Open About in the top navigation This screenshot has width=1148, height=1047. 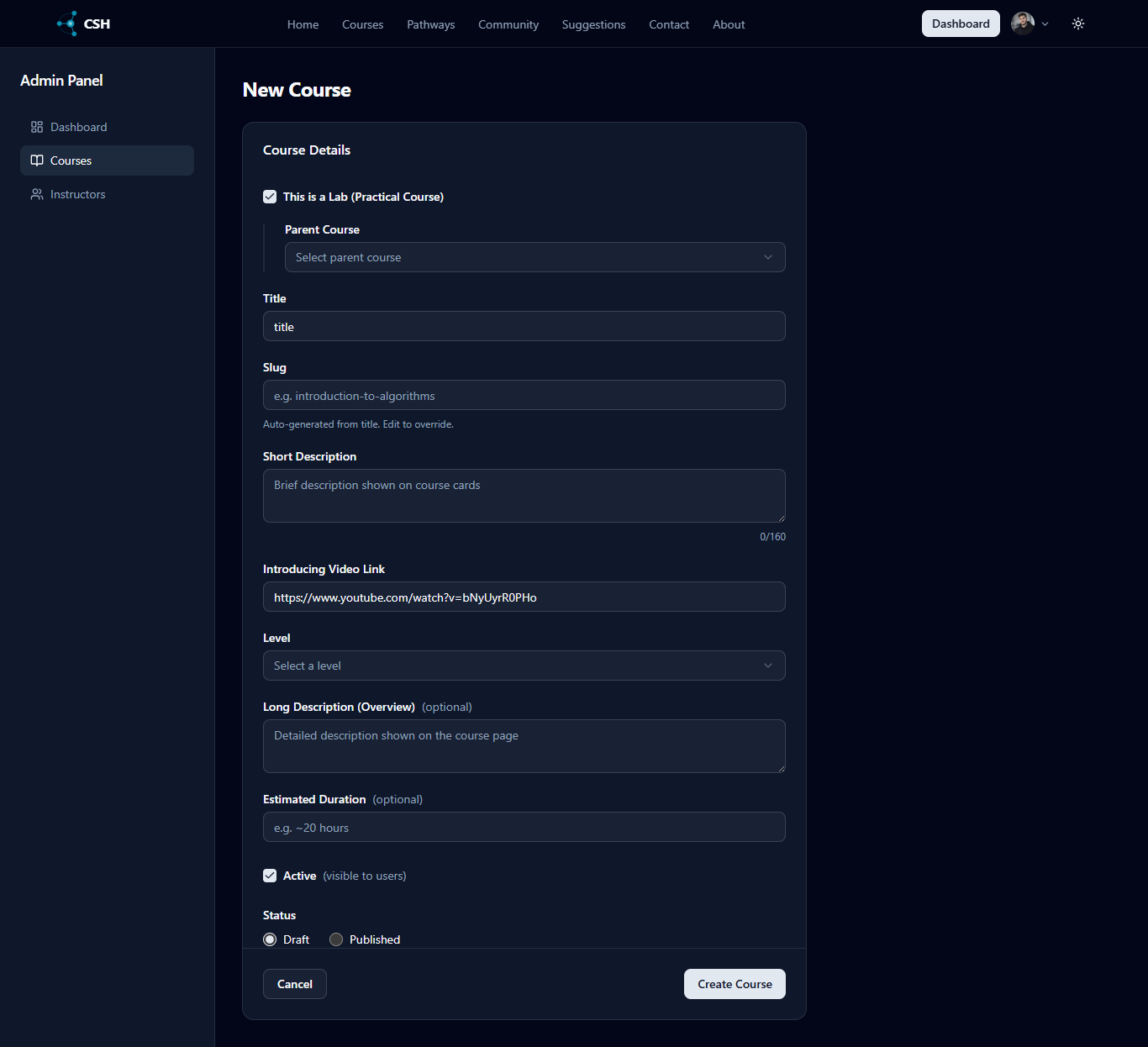[729, 24]
